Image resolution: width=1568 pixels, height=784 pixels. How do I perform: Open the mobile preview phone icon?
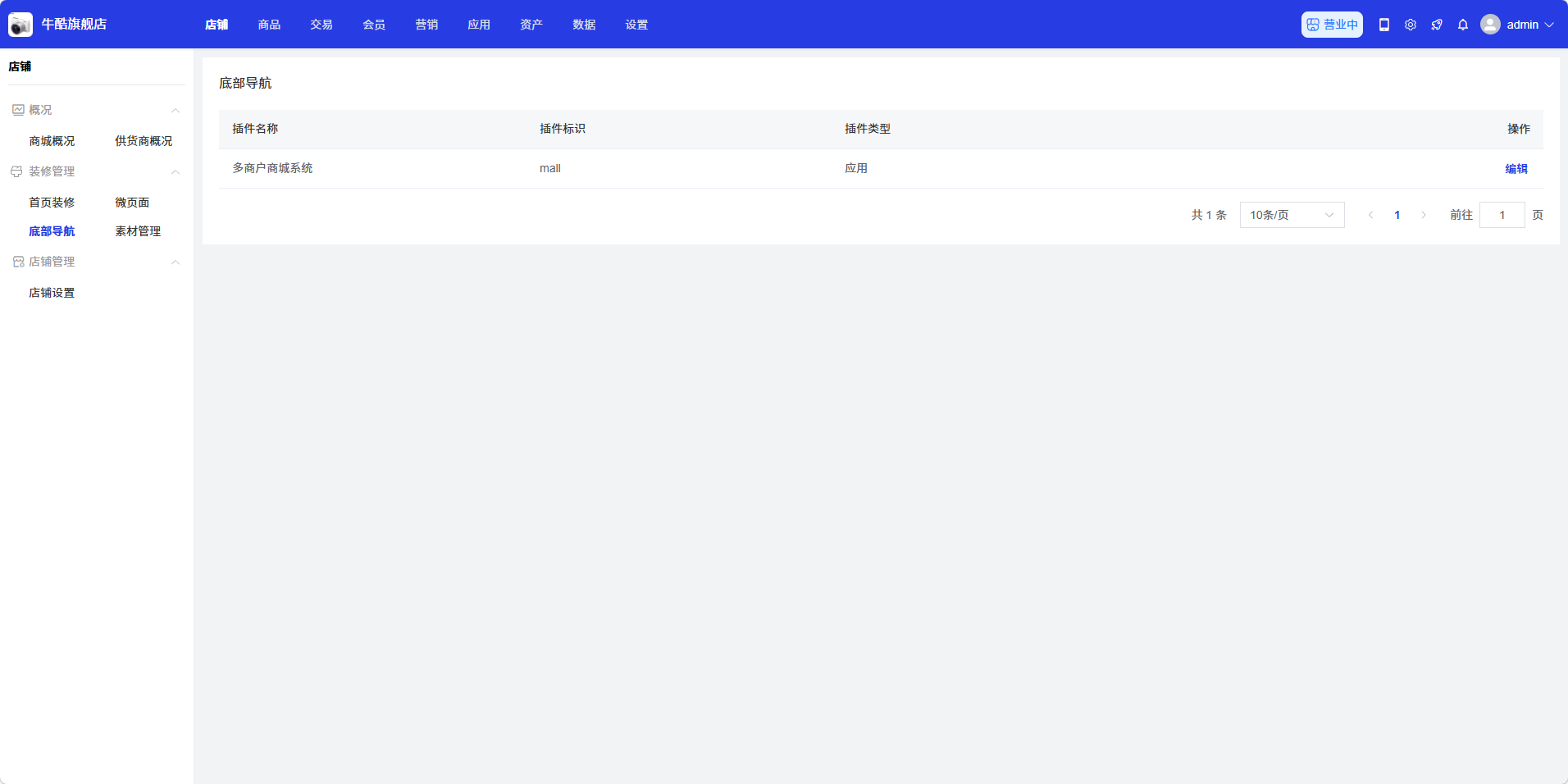click(x=1384, y=25)
